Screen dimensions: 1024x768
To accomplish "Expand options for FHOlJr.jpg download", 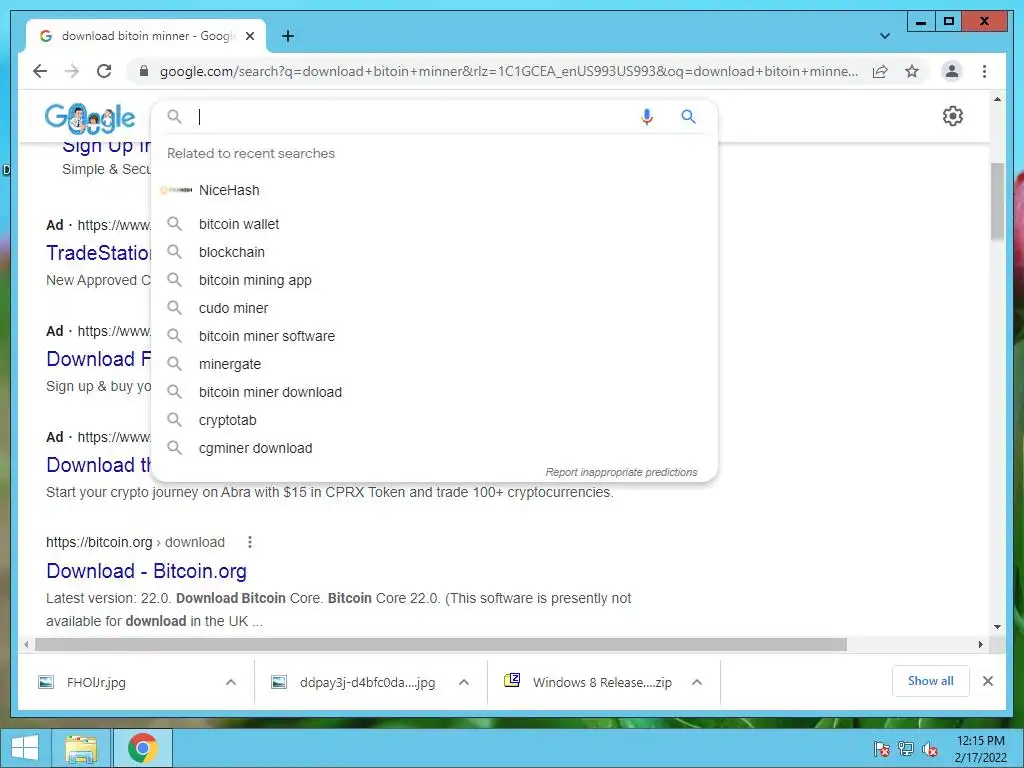I will [x=231, y=682].
